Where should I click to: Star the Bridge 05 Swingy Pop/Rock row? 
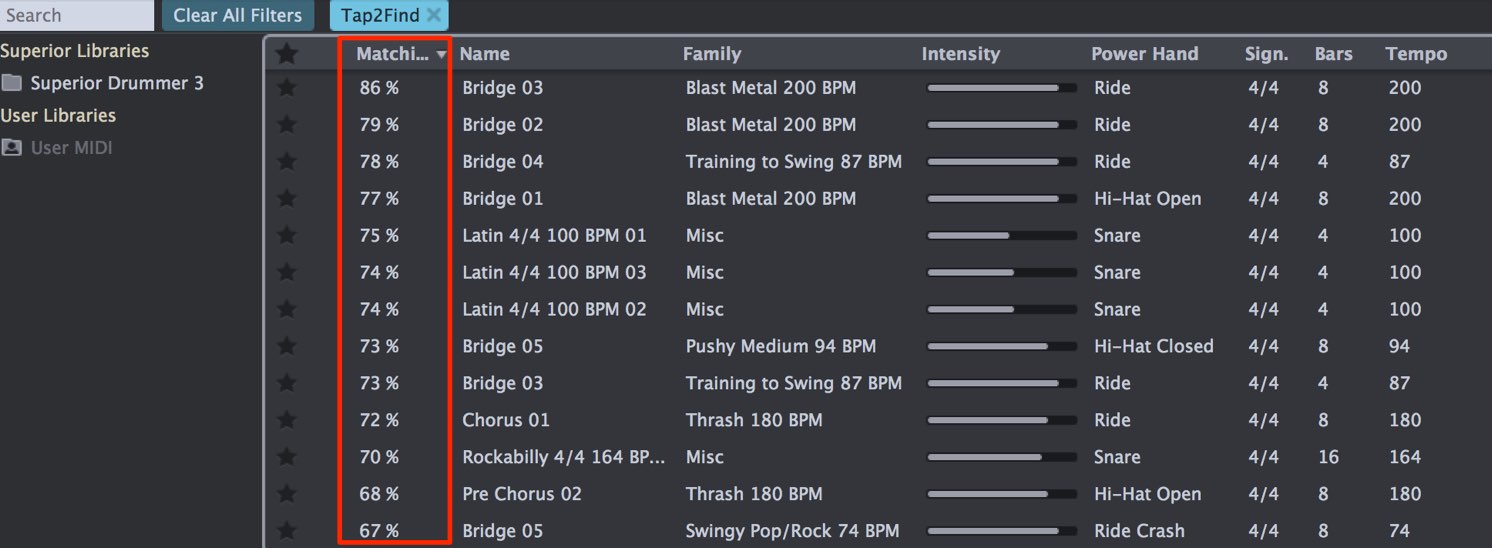[287, 532]
